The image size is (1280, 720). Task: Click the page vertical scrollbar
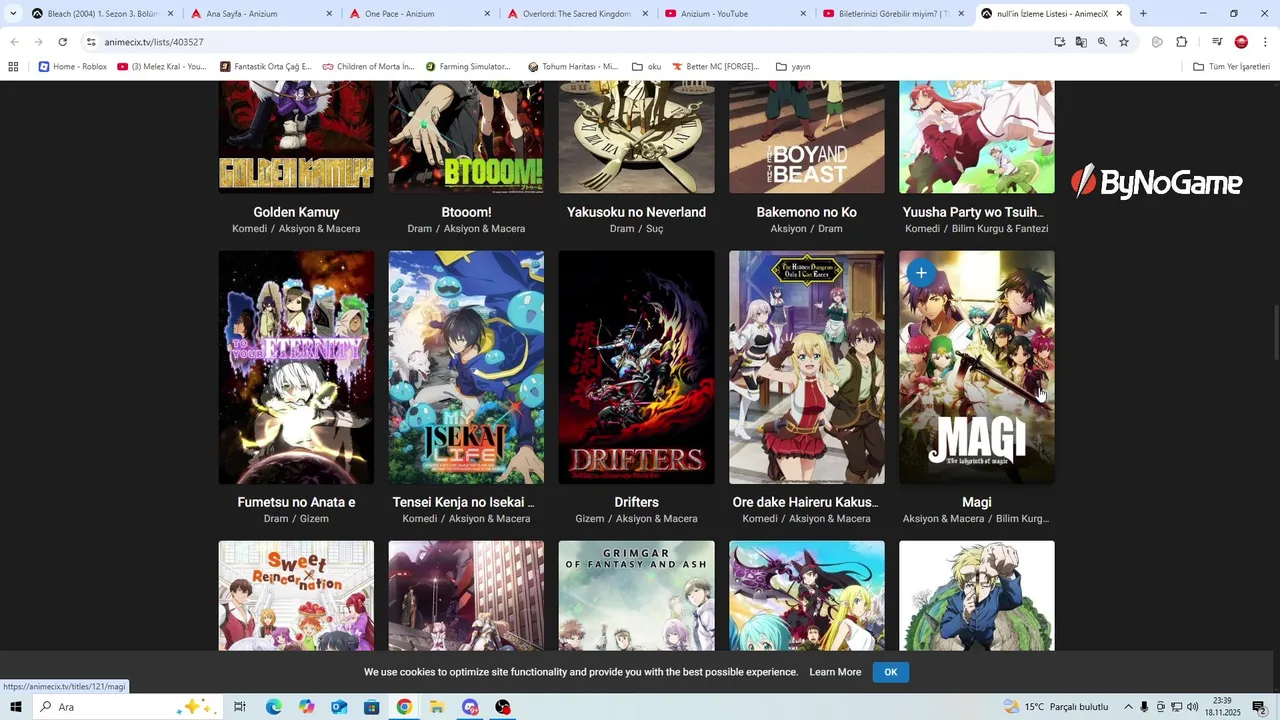click(1275, 335)
